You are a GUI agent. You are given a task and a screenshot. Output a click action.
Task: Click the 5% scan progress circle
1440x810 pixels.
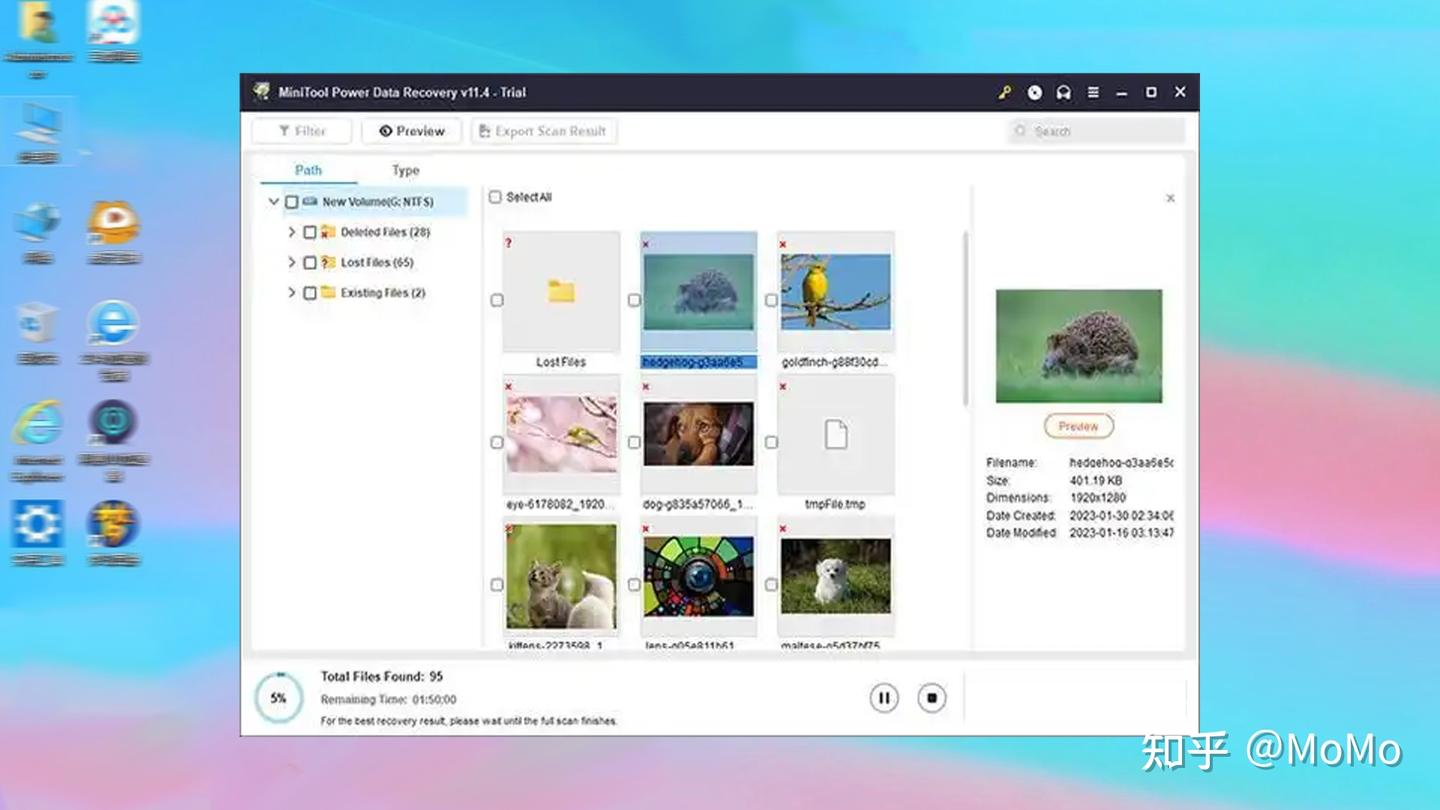(x=278, y=698)
